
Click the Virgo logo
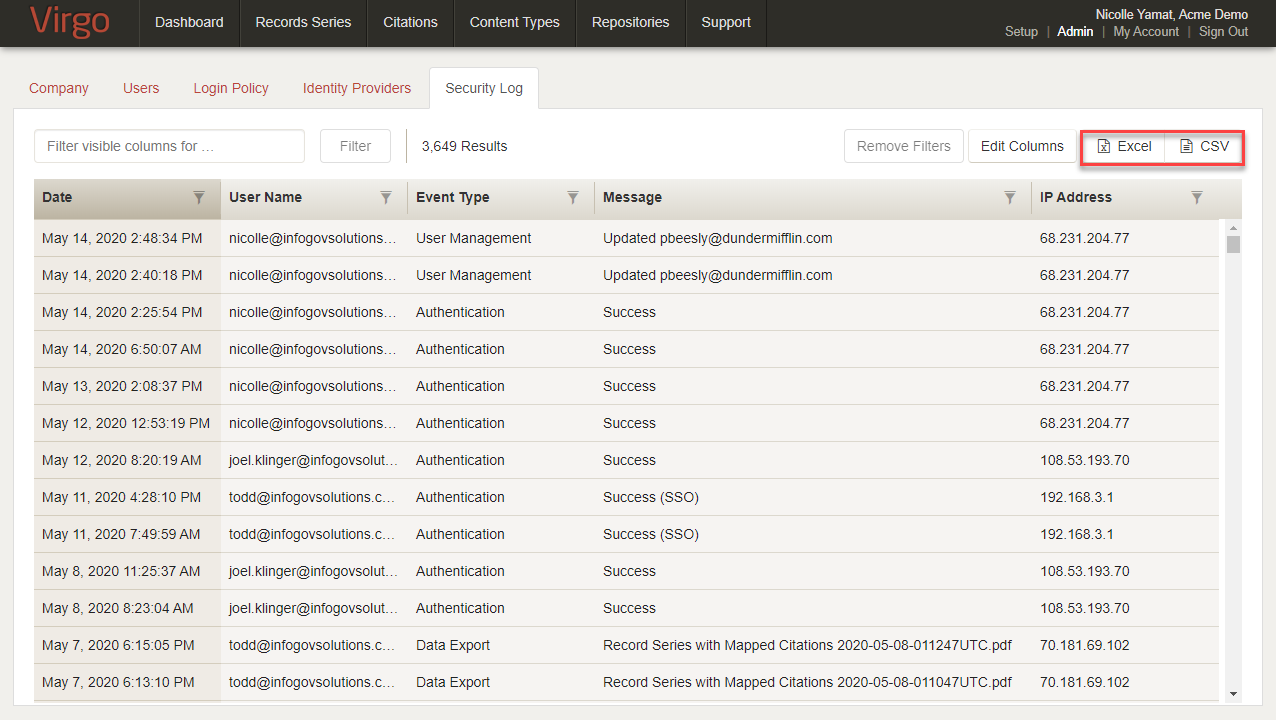coord(69,22)
